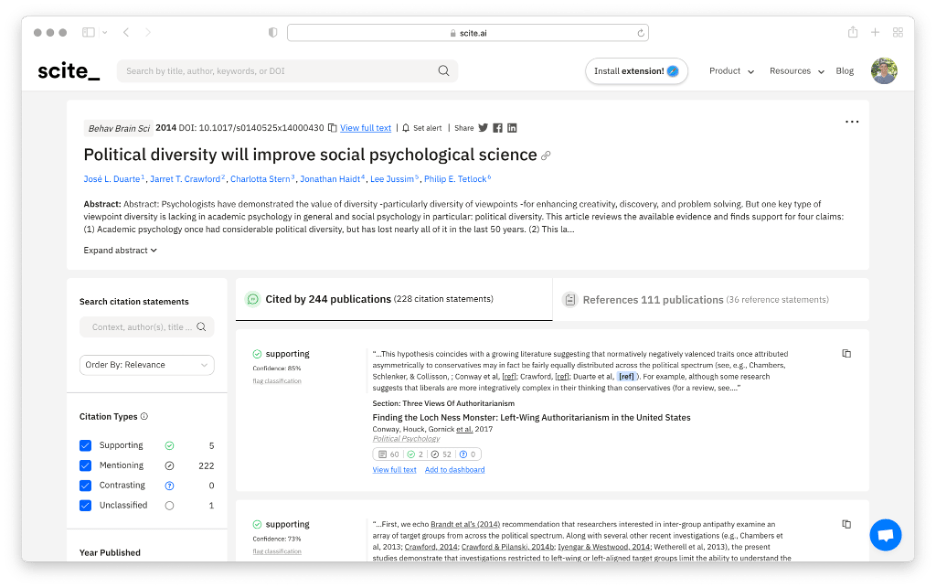Click the Behav Brain Sci journal tag
This screenshot has width=936, height=588.
point(118,128)
